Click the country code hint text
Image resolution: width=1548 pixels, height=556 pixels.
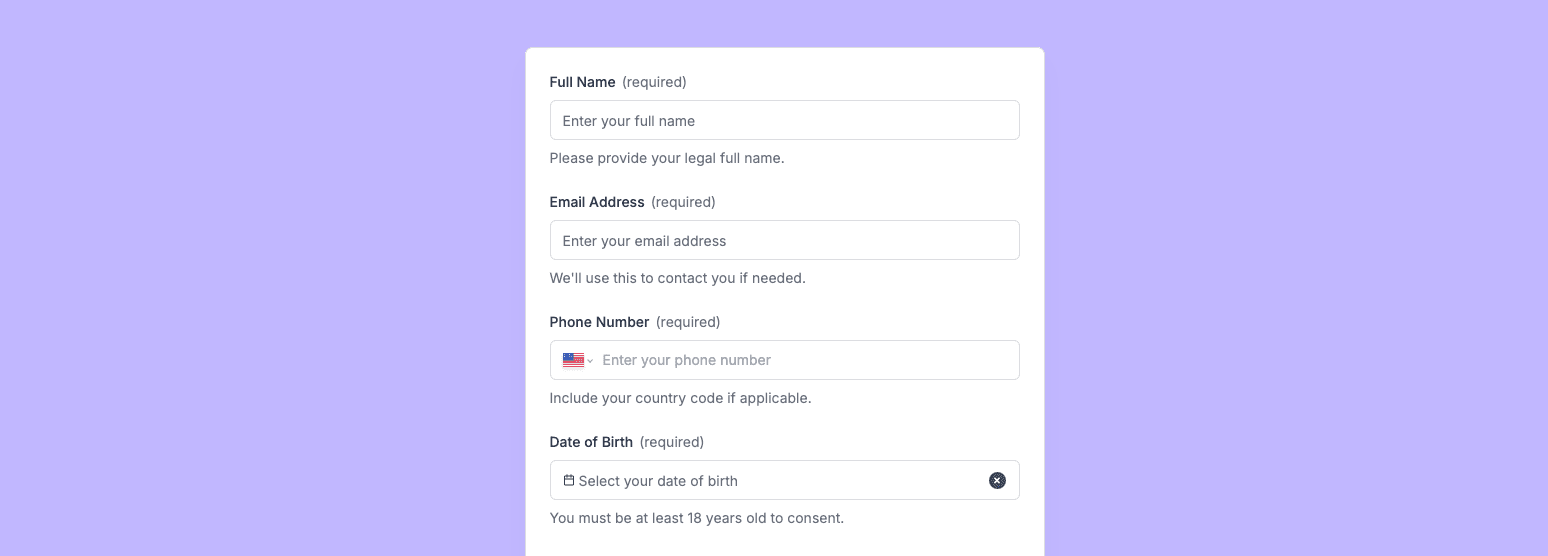(680, 398)
